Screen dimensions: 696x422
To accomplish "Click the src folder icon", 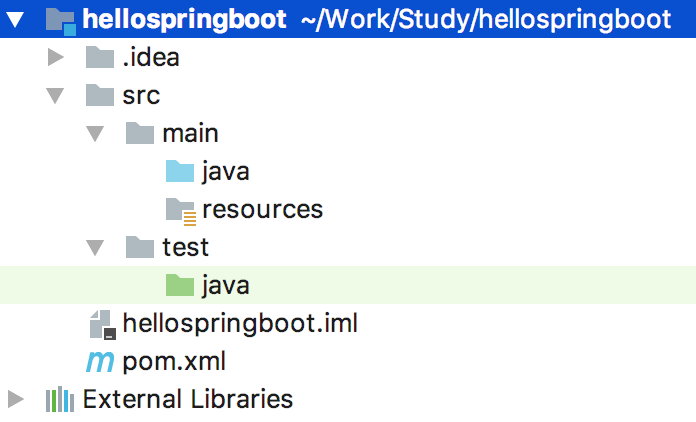I will (x=100, y=95).
